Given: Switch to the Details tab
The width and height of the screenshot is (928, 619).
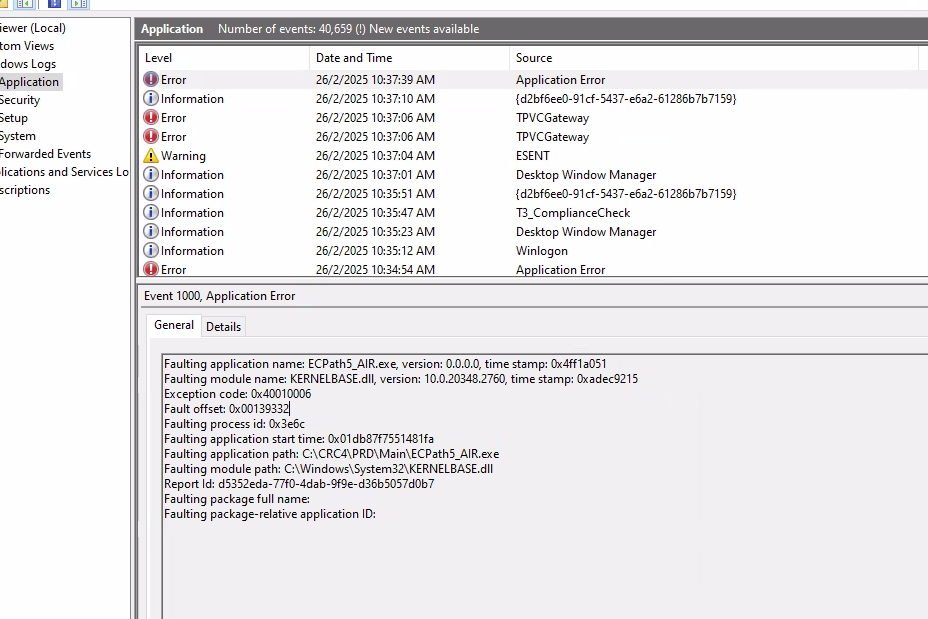Looking at the screenshot, I should [x=223, y=326].
